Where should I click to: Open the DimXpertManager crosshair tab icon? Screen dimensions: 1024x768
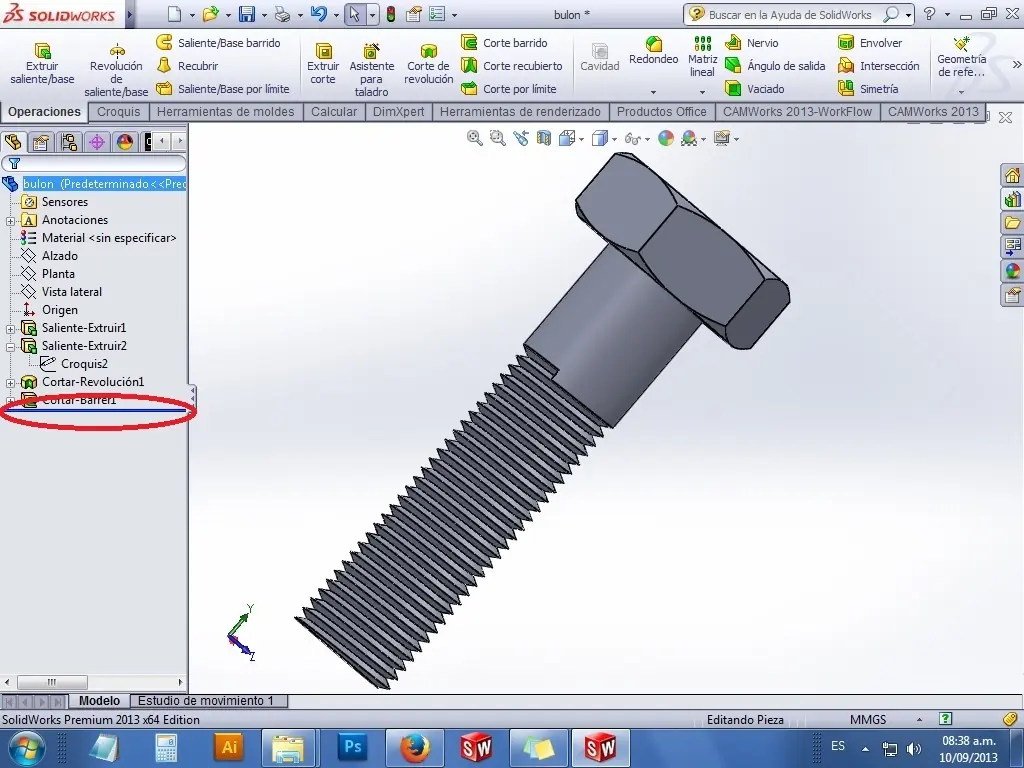pos(97,142)
